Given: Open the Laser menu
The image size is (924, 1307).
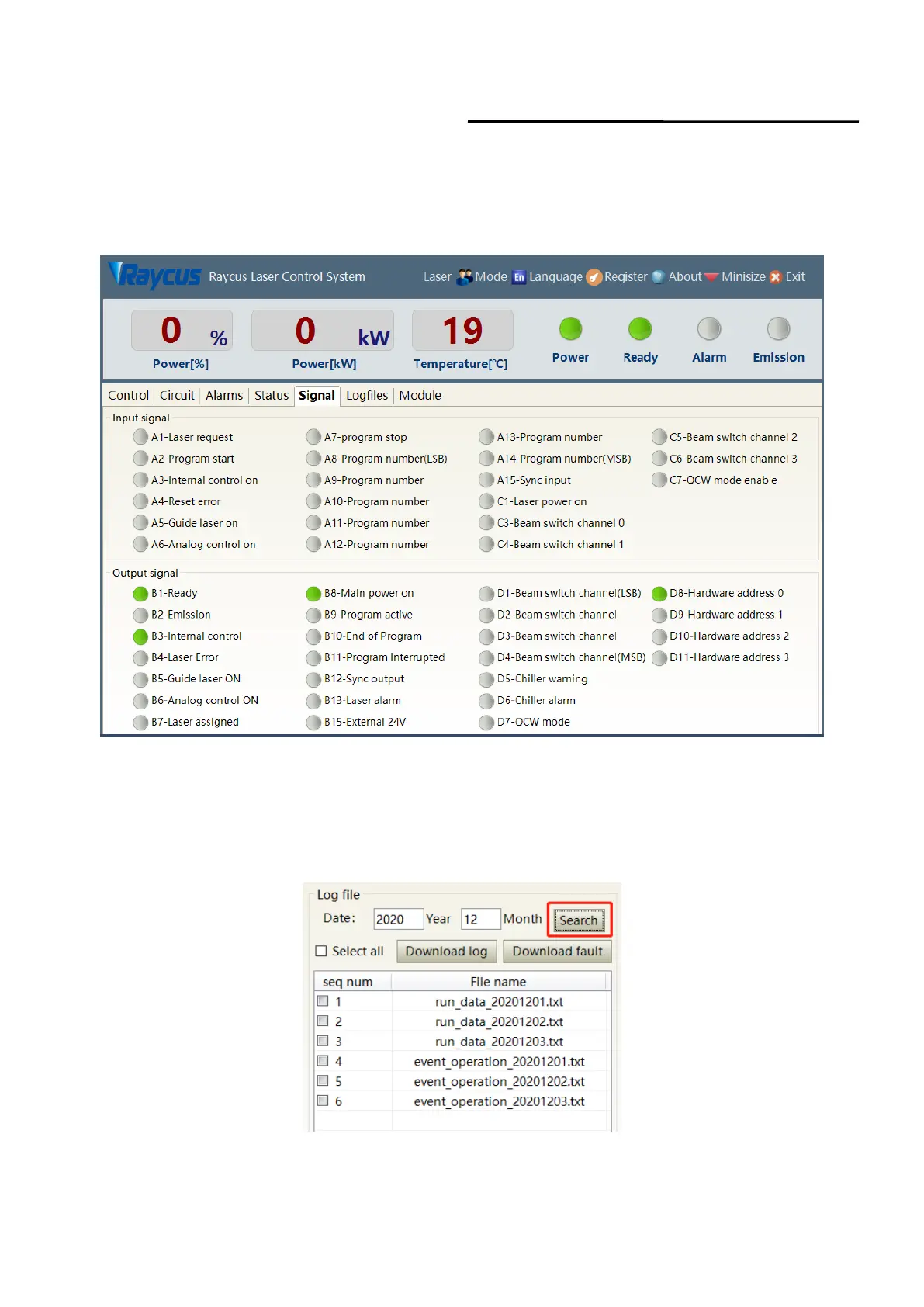Looking at the screenshot, I should (x=437, y=277).
